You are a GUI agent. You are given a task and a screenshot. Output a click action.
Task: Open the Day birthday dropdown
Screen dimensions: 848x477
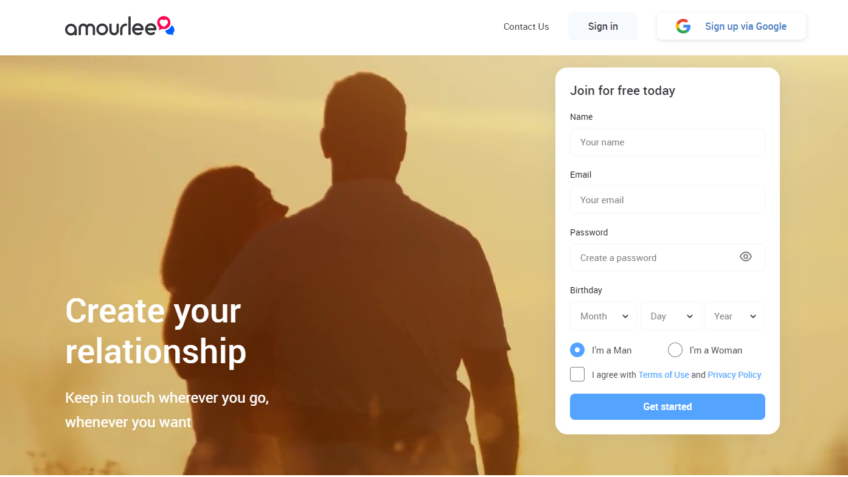pos(671,316)
